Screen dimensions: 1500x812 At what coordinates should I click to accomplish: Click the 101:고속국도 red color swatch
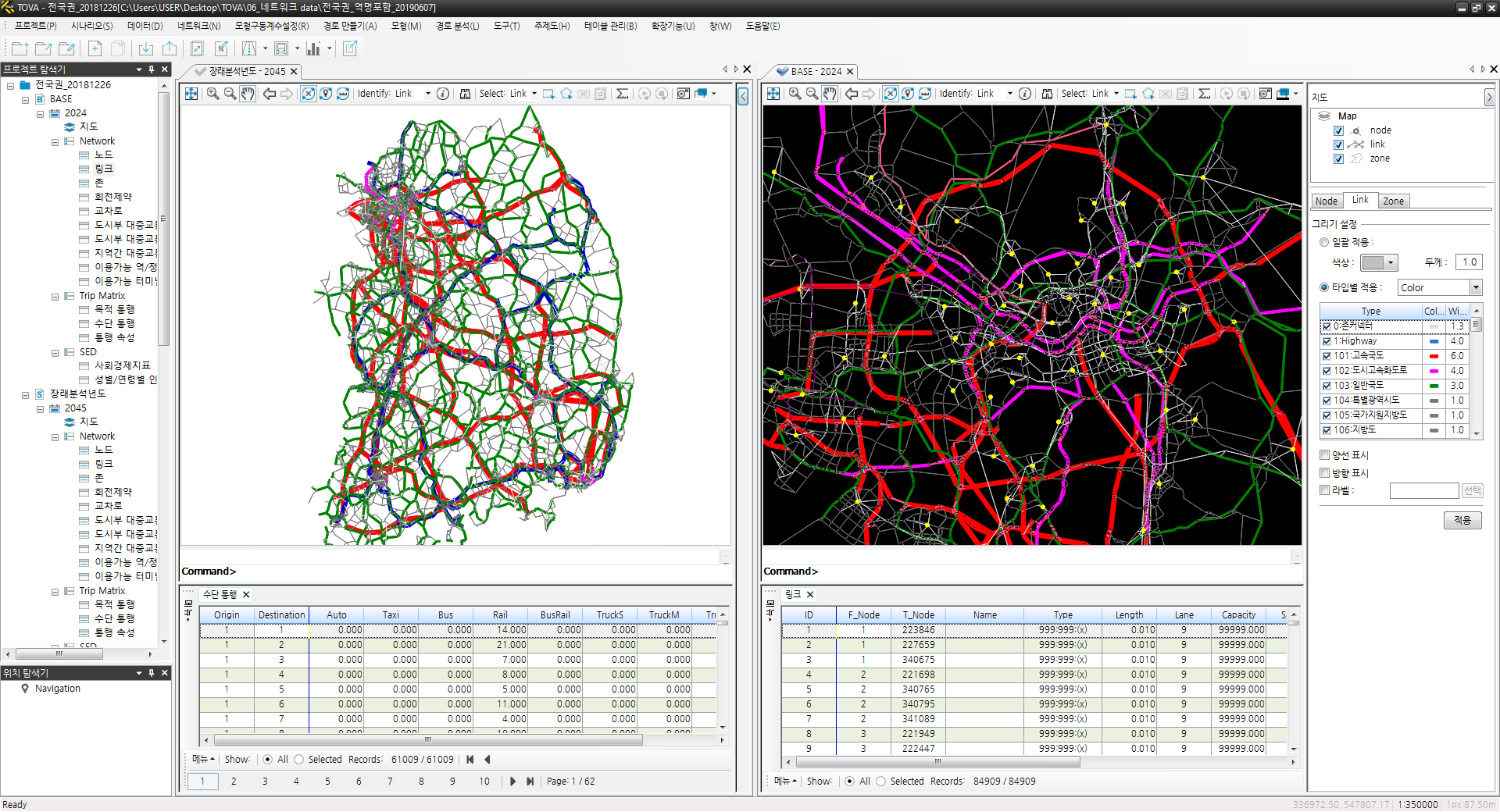coord(1434,356)
